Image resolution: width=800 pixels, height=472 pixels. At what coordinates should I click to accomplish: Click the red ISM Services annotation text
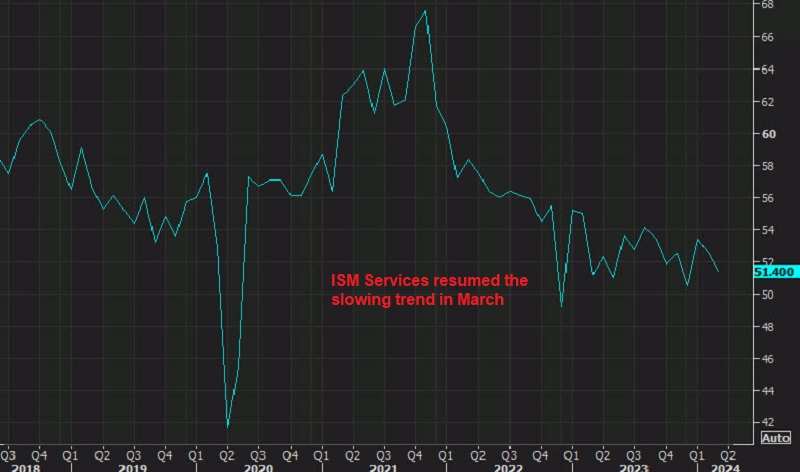click(430, 289)
